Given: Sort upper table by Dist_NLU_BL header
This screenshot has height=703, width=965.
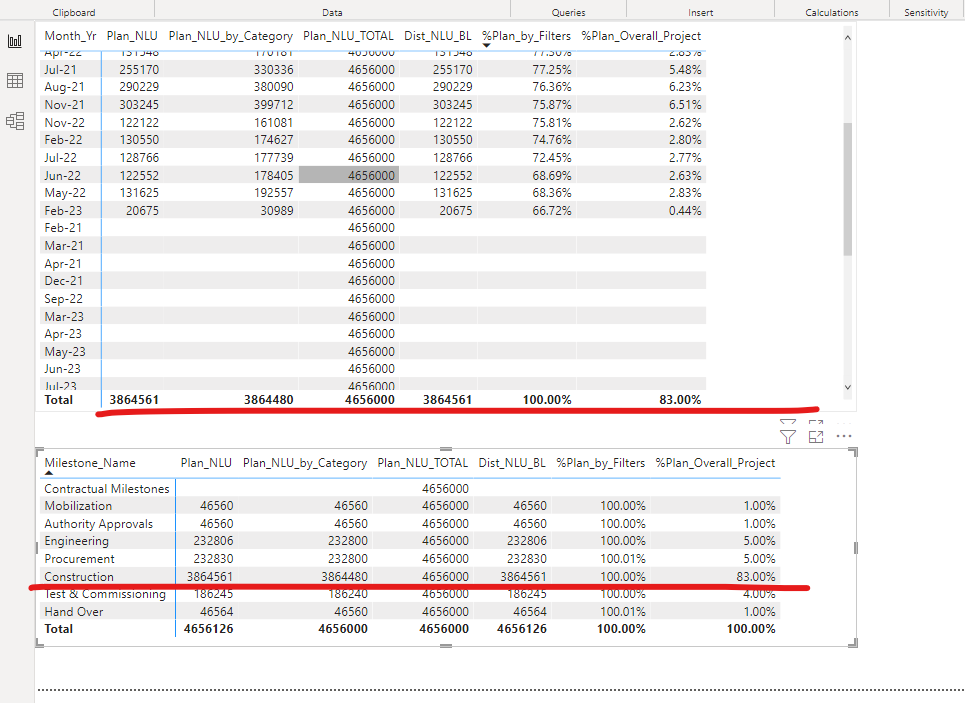Looking at the screenshot, I should [x=438, y=36].
